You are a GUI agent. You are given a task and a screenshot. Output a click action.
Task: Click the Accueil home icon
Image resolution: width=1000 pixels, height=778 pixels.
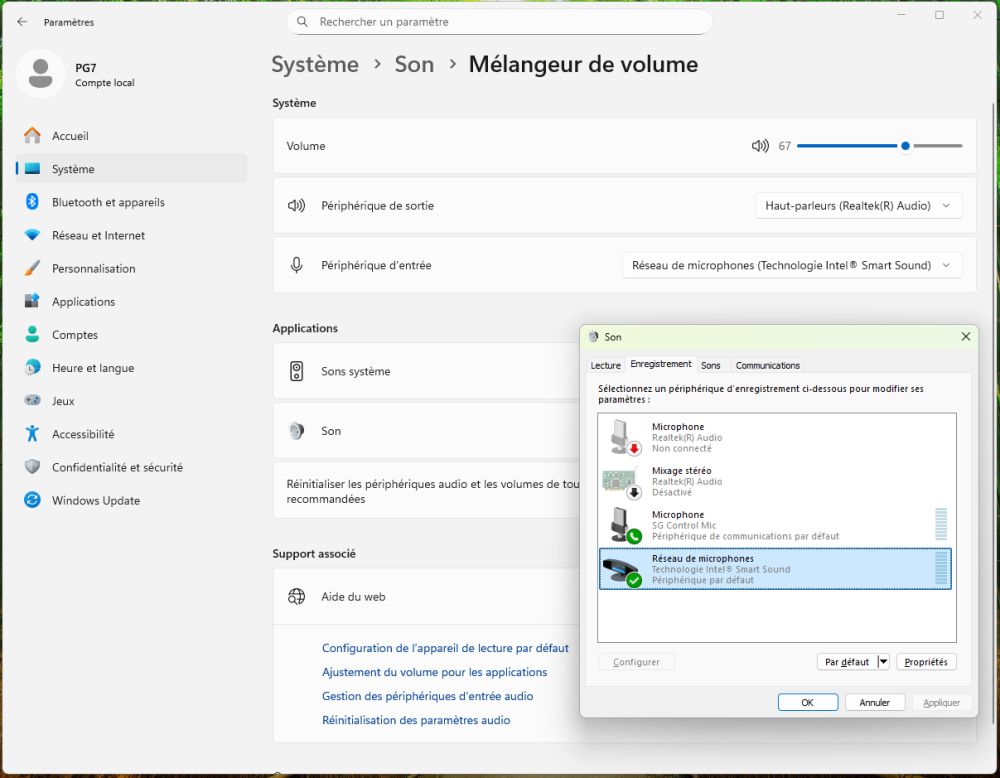coord(32,136)
